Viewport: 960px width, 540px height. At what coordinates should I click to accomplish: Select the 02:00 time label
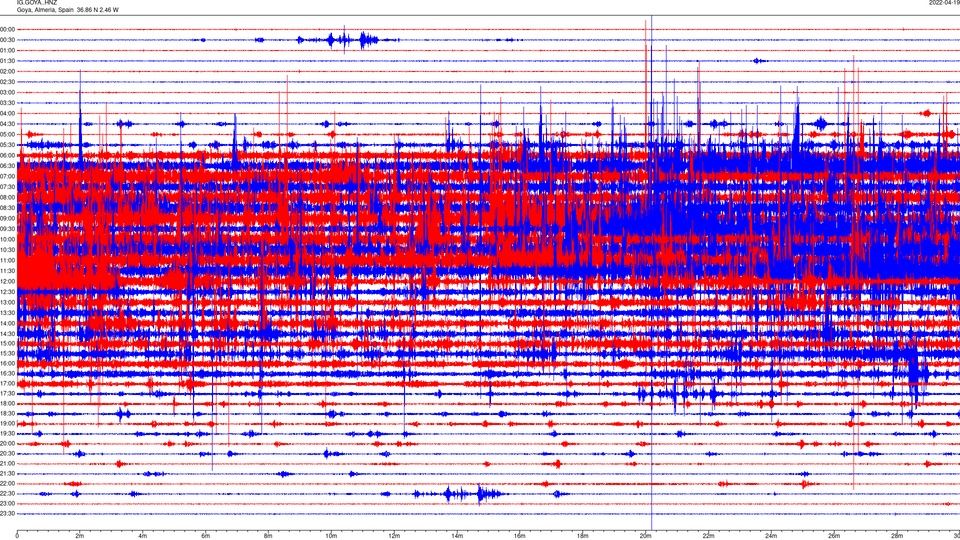pyautogui.click(x=7, y=71)
